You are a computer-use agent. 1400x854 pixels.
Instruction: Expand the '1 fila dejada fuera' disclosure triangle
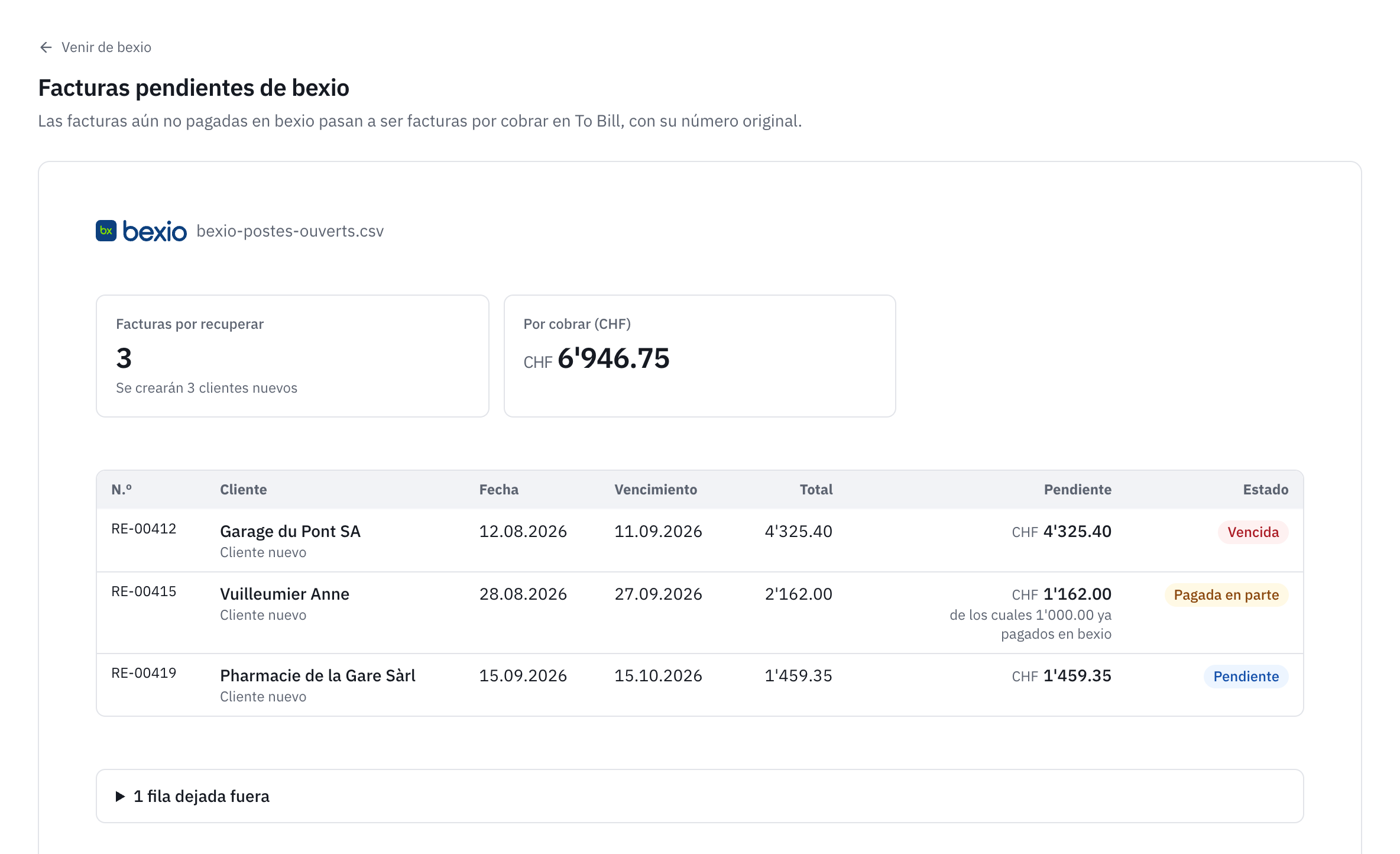coord(120,797)
